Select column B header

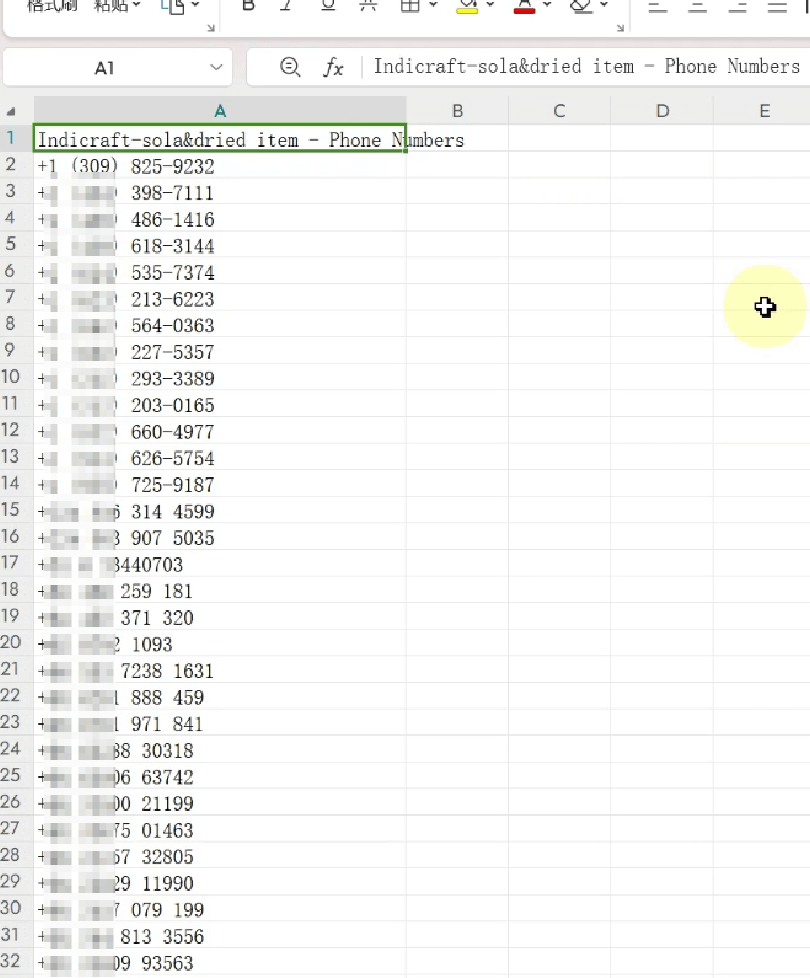tap(457, 111)
